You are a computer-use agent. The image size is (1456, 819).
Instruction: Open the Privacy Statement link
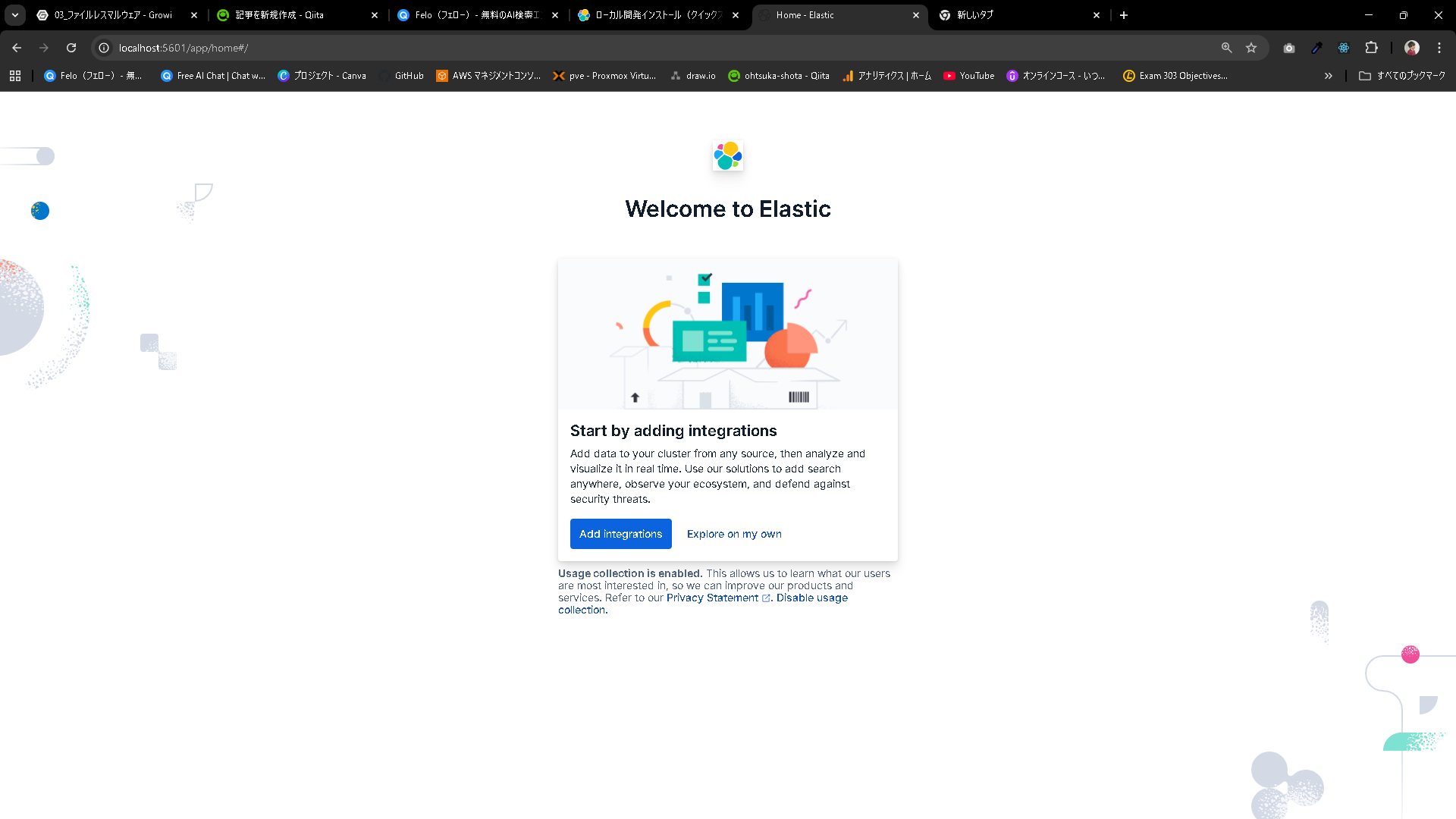pos(712,598)
